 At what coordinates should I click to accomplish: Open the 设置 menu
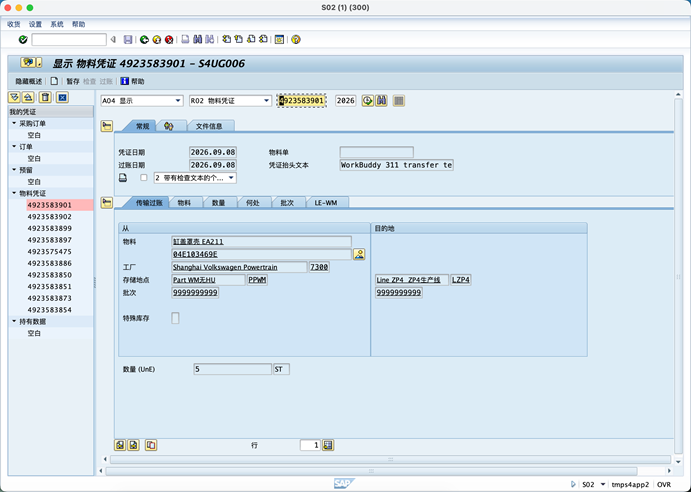(35, 24)
